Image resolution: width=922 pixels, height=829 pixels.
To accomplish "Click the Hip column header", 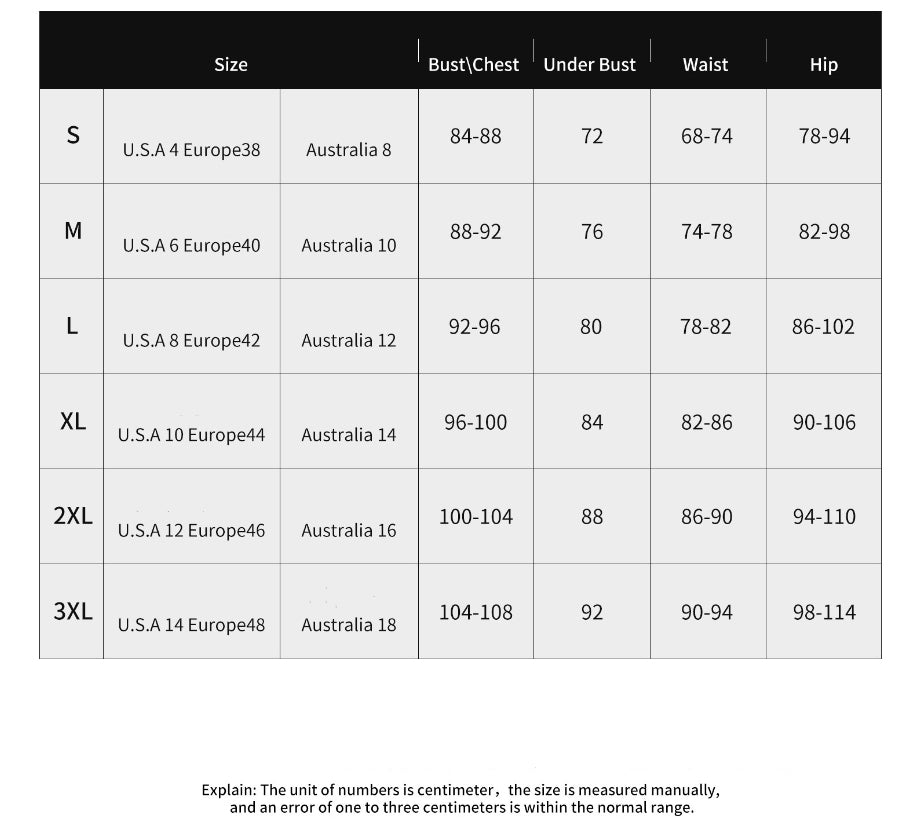I will [x=824, y=65].
